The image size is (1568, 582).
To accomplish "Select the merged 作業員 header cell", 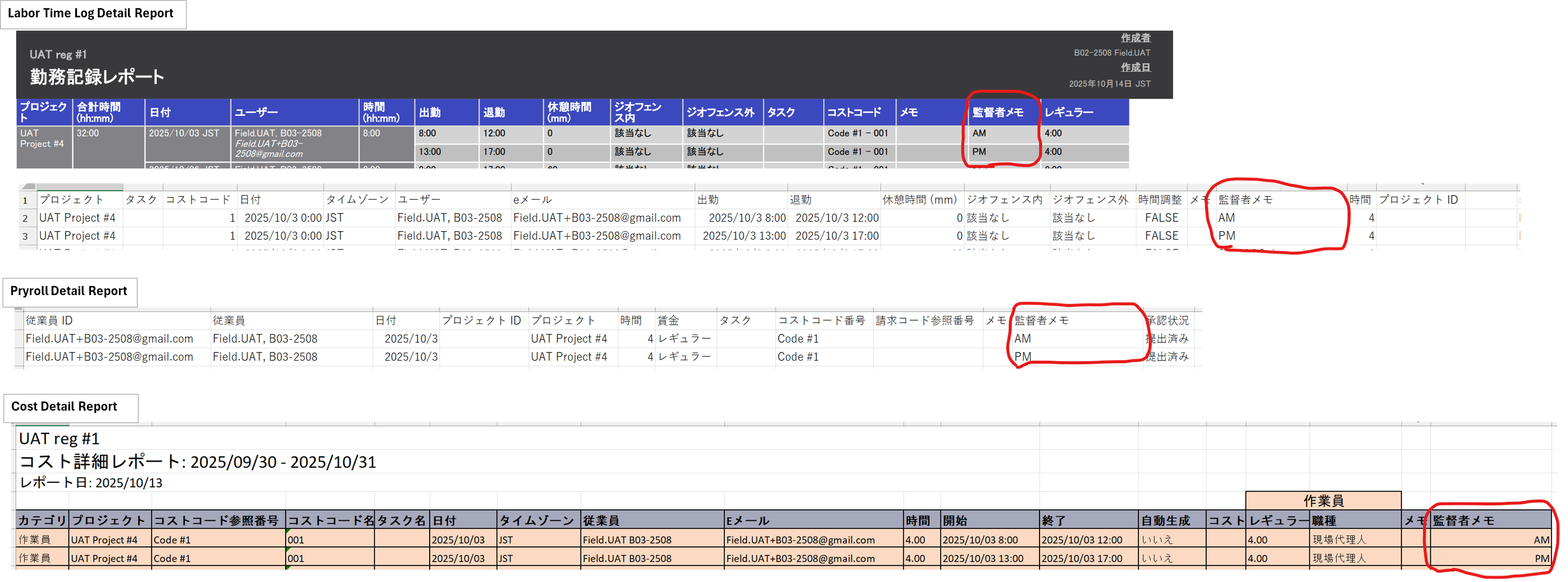I will point(1323,501).
